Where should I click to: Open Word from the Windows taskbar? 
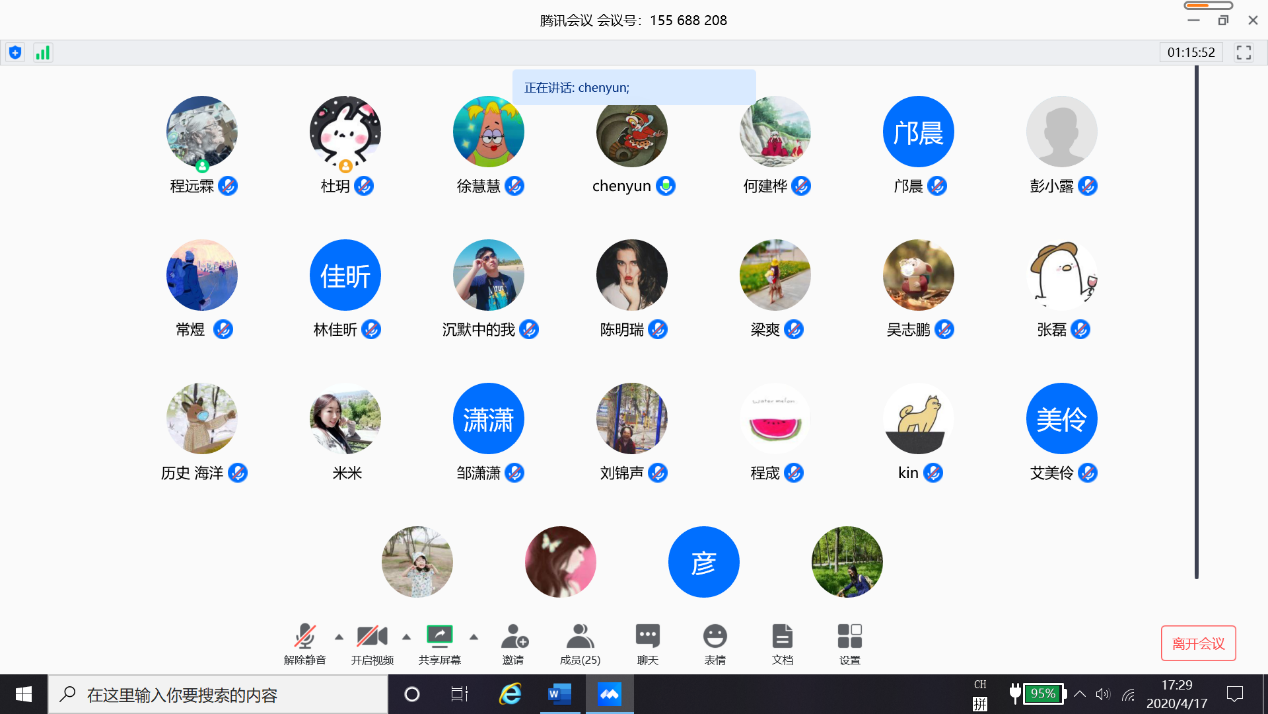pyautogui.click(x=560, y=694)
